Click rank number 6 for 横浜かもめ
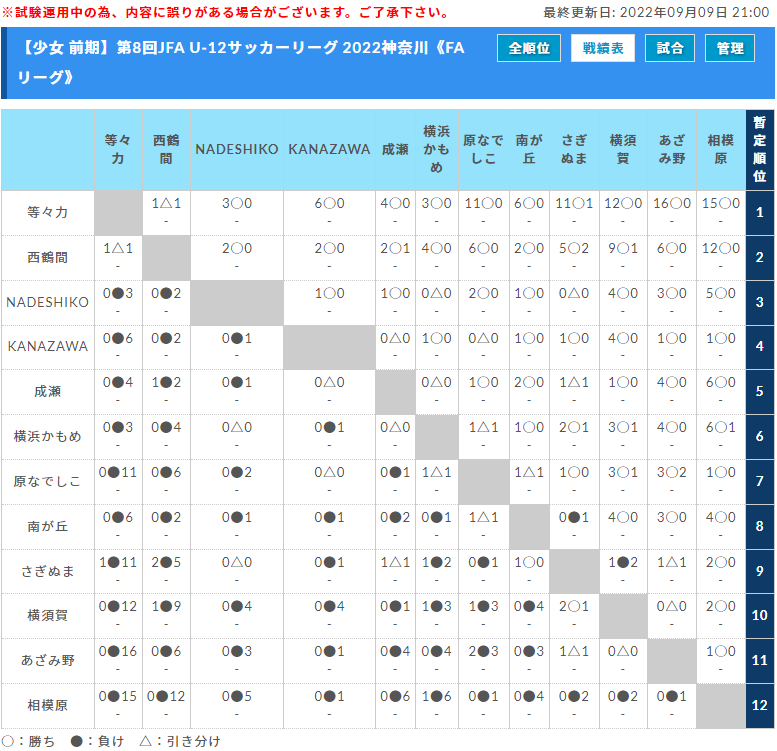777x751 pixels. [x=760, y=436]
